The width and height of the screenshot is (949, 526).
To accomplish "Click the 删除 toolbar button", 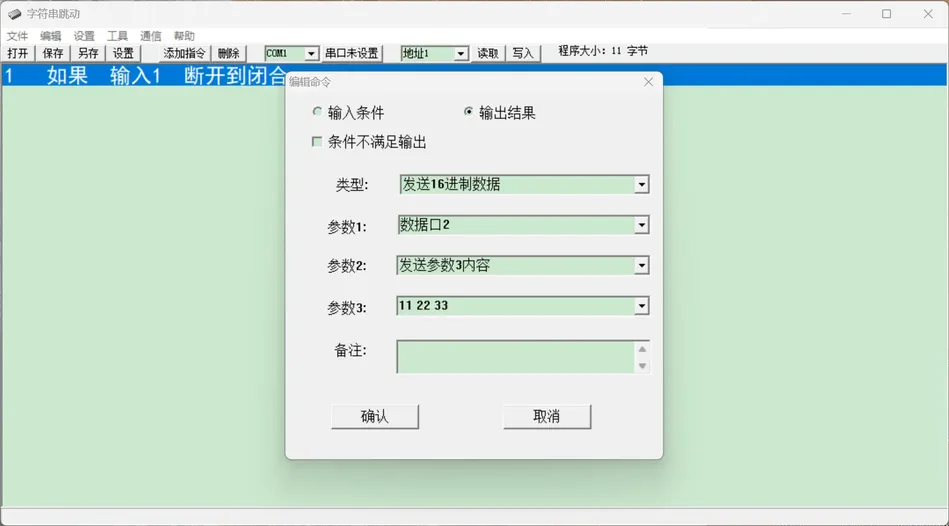I will (x=229, y=53).
